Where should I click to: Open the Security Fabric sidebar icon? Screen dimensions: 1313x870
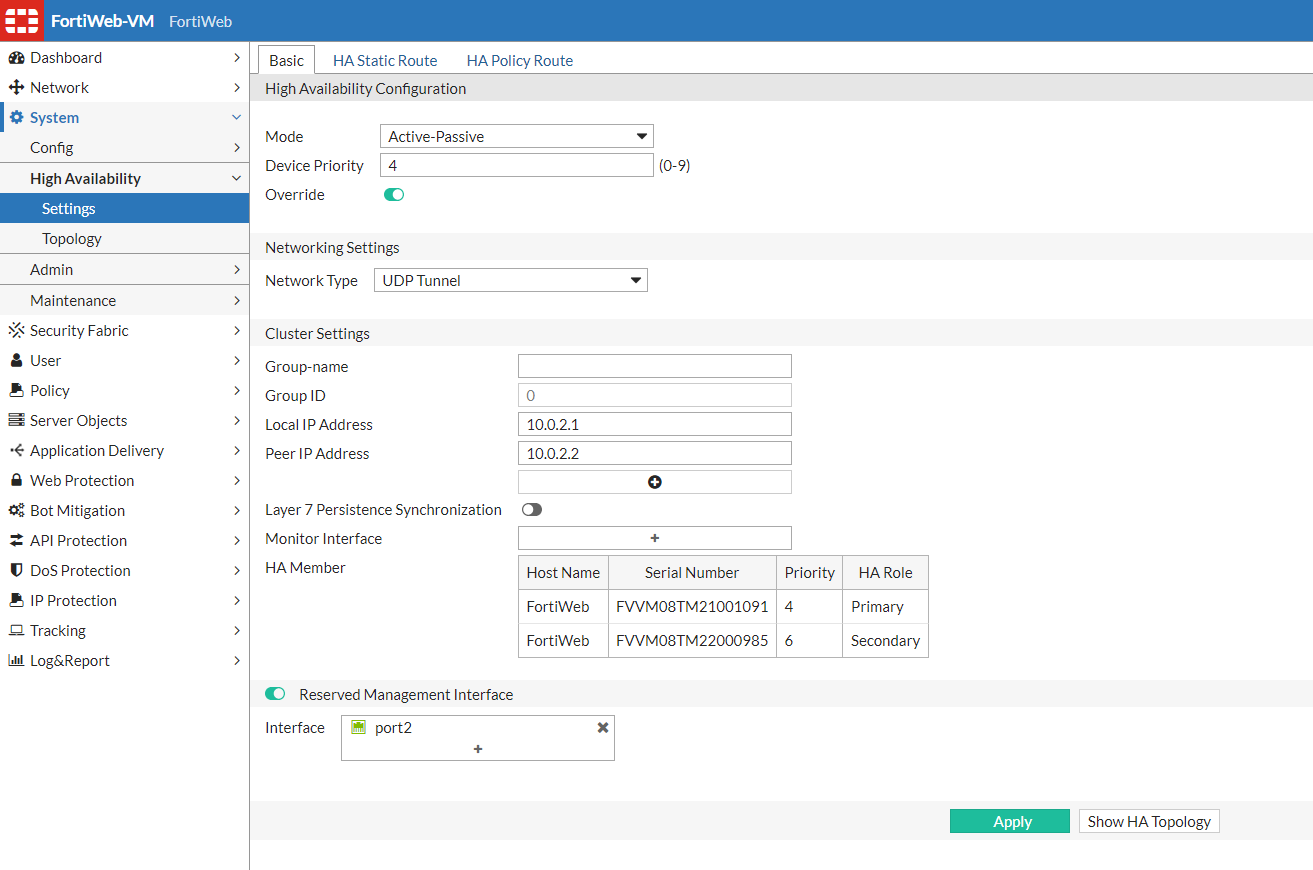17,330
